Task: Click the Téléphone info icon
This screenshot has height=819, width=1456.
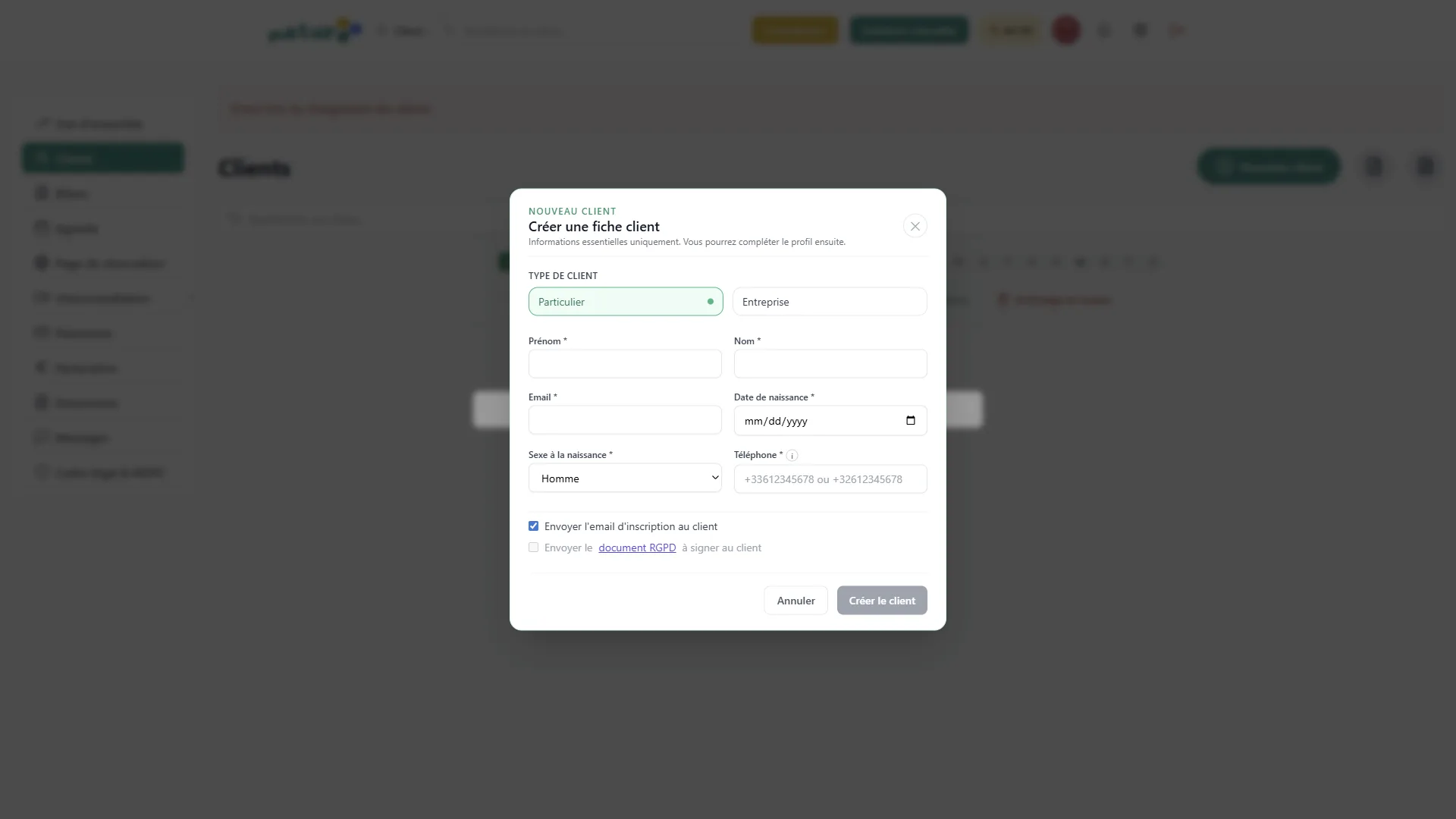Action: 792,456
